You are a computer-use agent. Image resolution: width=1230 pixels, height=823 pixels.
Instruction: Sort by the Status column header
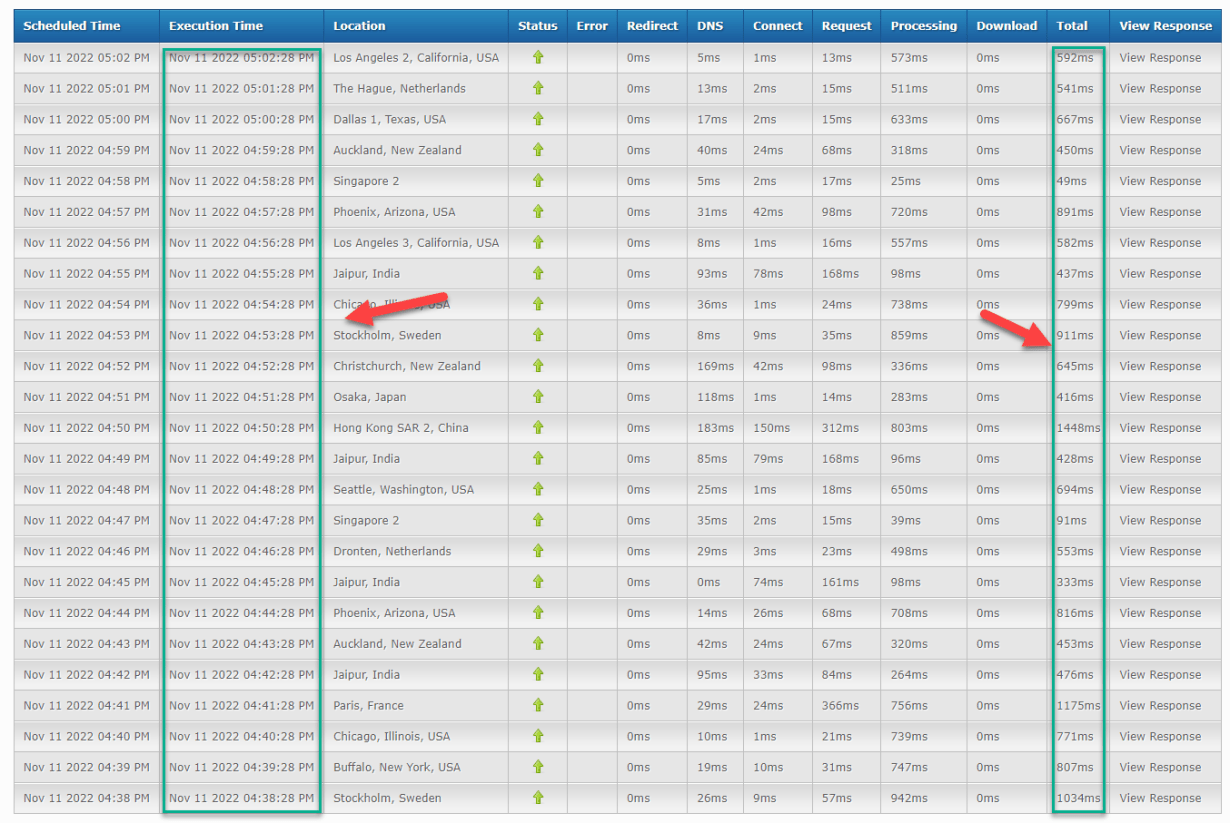click(x=538, y=26)
